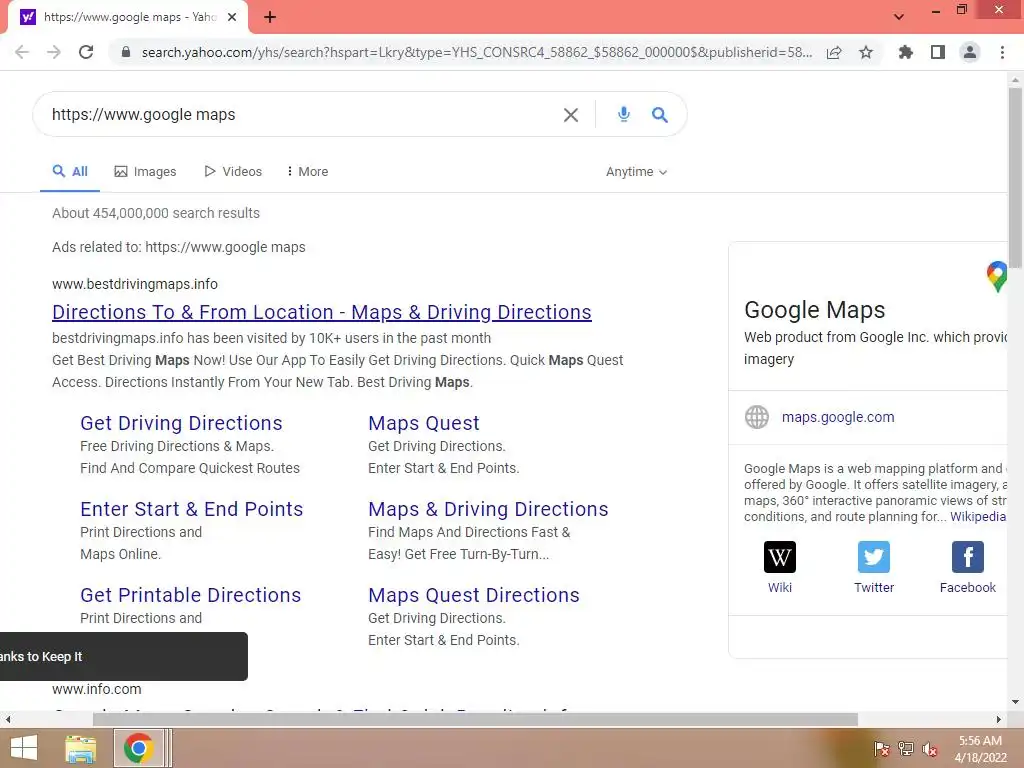Select the All results tab
The image size is (1024, 768).
click(70, 171)
